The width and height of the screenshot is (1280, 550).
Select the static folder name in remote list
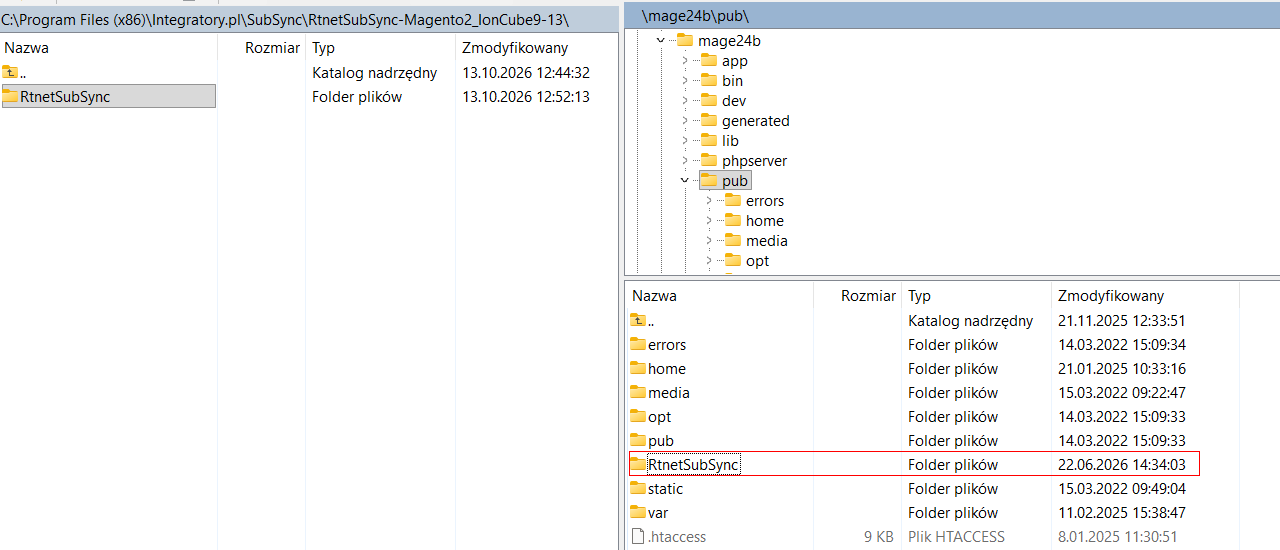666,488
